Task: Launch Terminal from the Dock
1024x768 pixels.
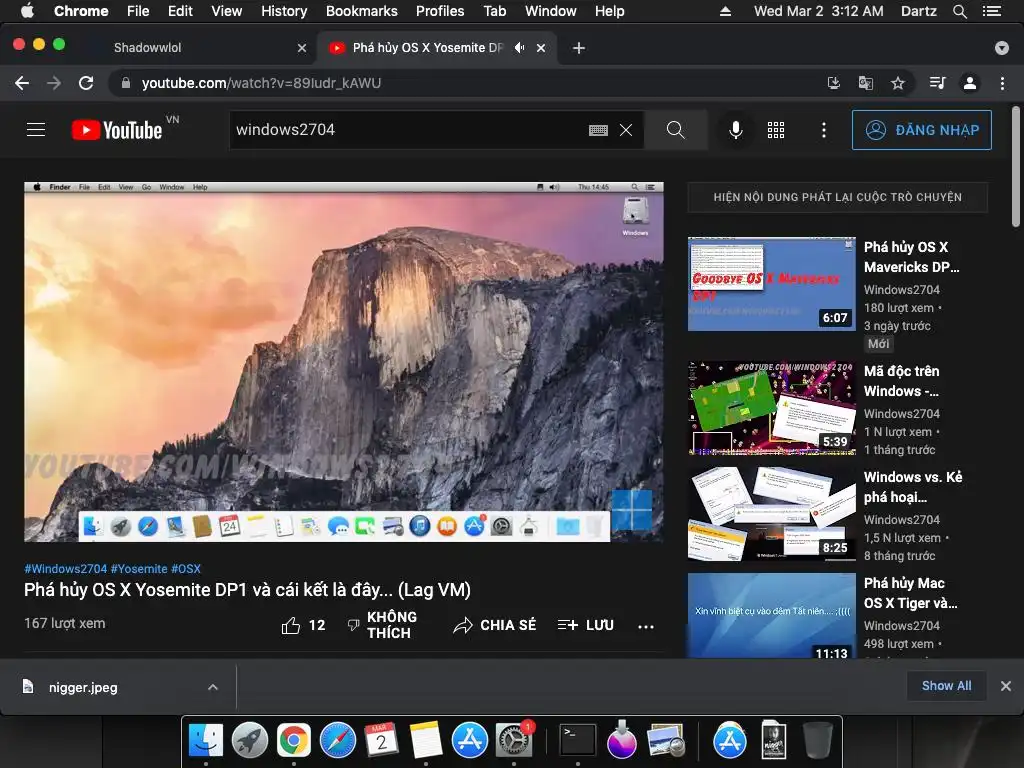Action: 578,740
